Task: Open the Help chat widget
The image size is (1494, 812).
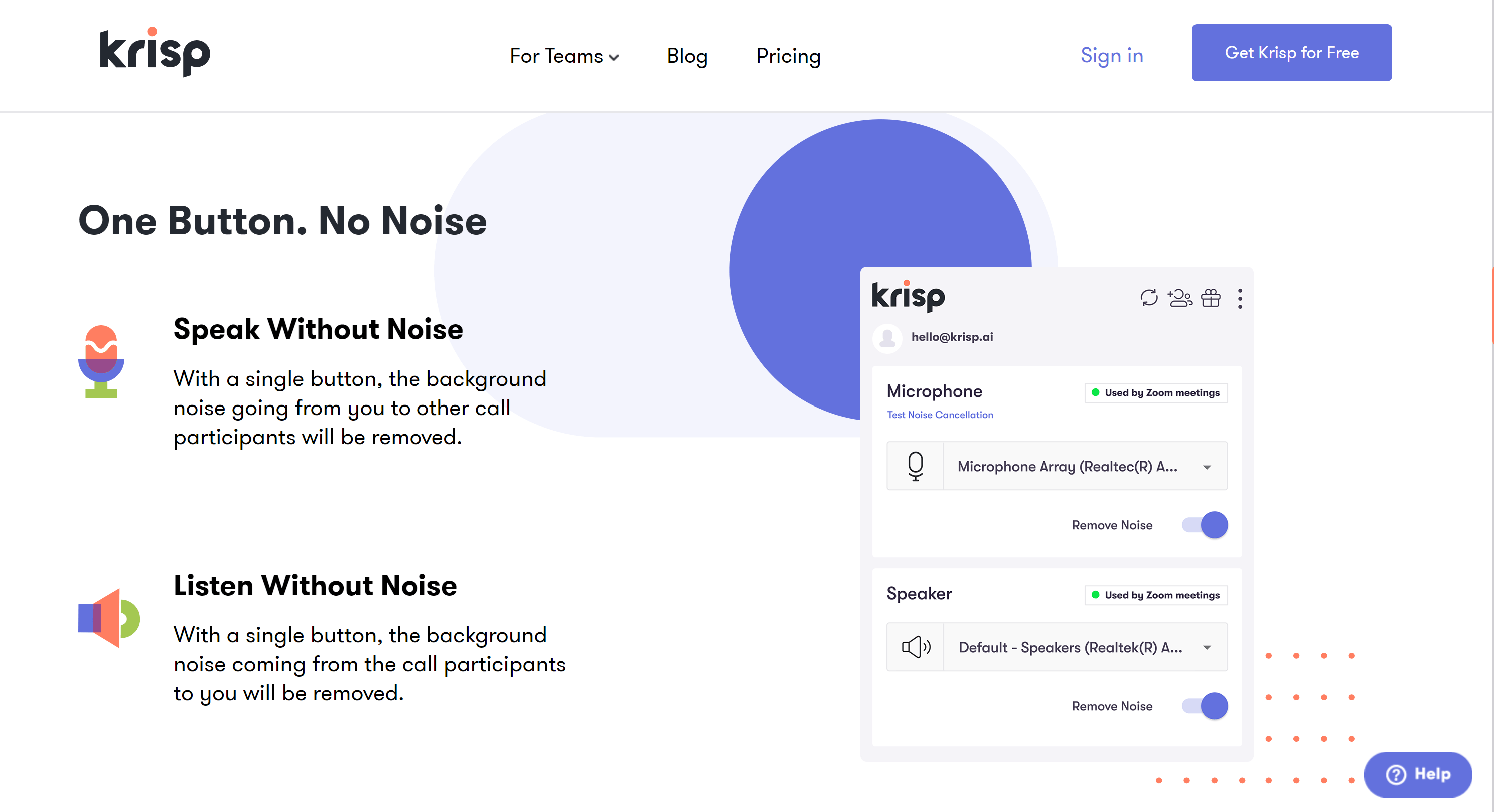Action: 1417,774
